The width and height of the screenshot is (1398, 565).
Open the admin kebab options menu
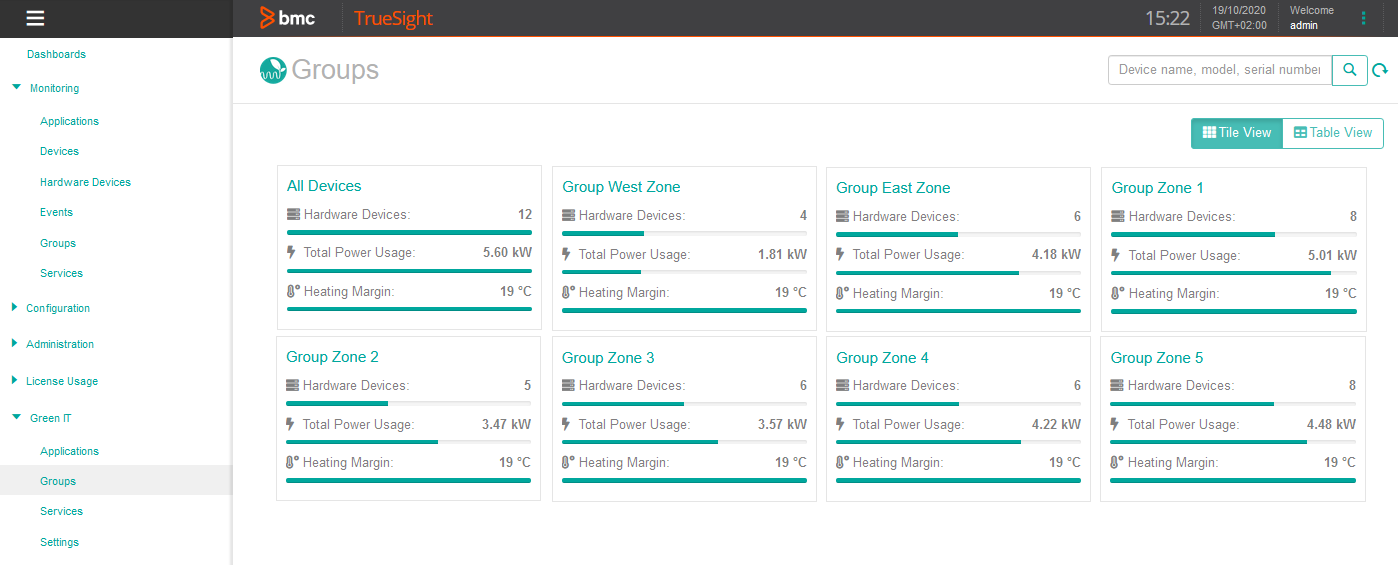[1363, 18]
